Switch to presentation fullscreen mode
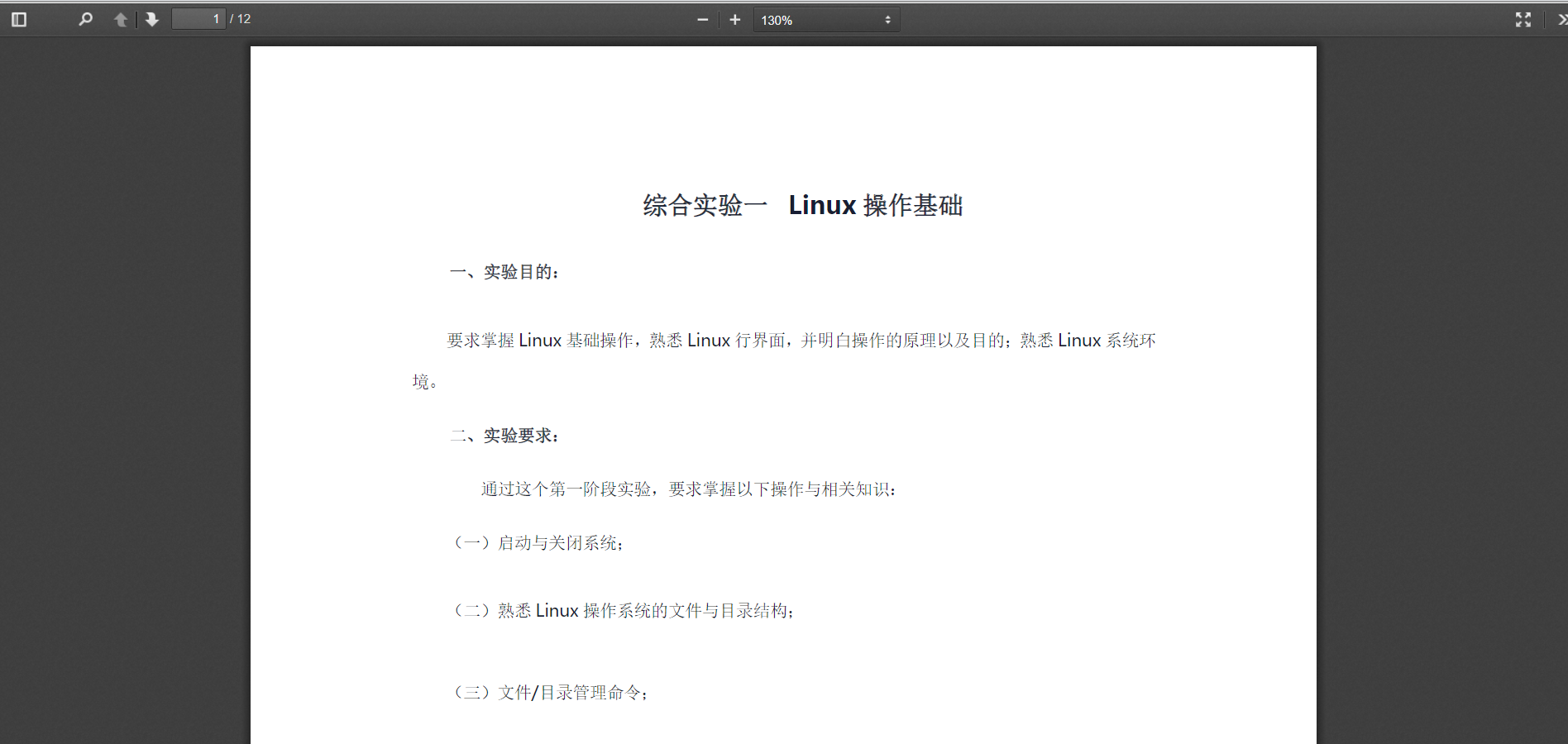This screenshot has height=744, width=1568. [x=1523, y=19]
